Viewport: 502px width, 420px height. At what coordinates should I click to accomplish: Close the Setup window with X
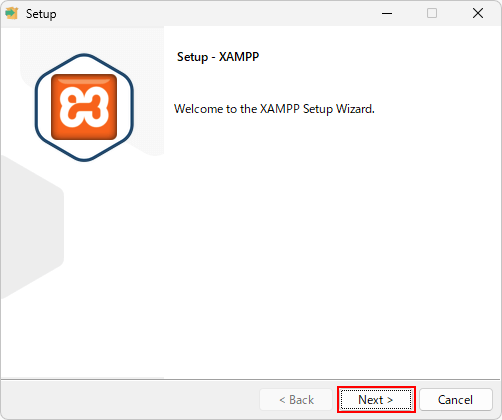click(478, 13)
